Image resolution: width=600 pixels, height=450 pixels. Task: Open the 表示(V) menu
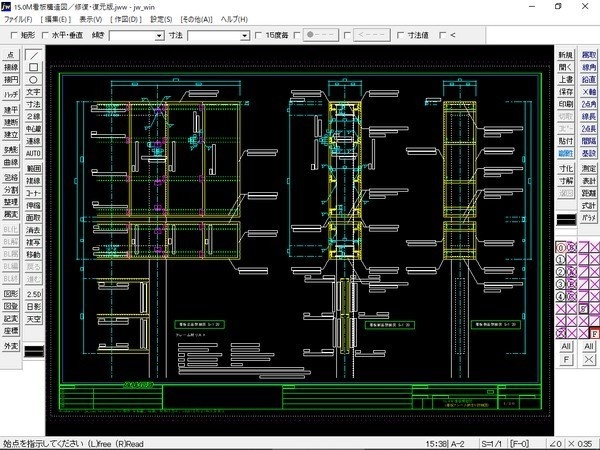coord(91,19)
